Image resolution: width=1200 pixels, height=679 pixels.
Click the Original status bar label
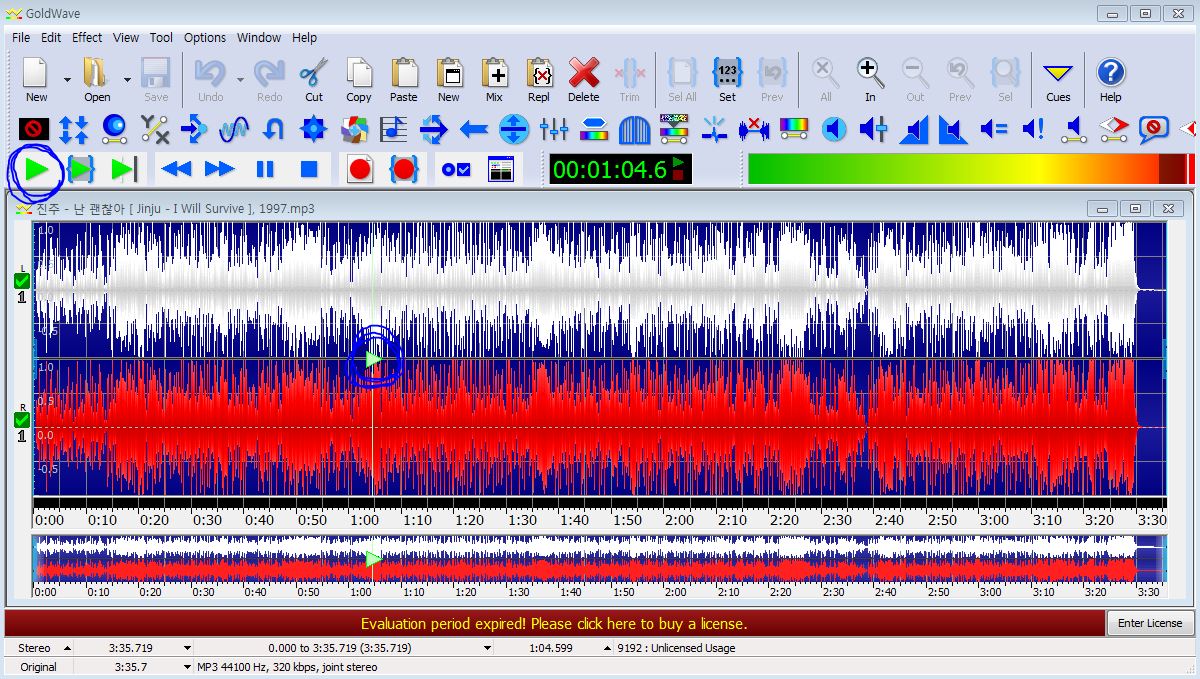pyautogui.click(x=38, y=667)
